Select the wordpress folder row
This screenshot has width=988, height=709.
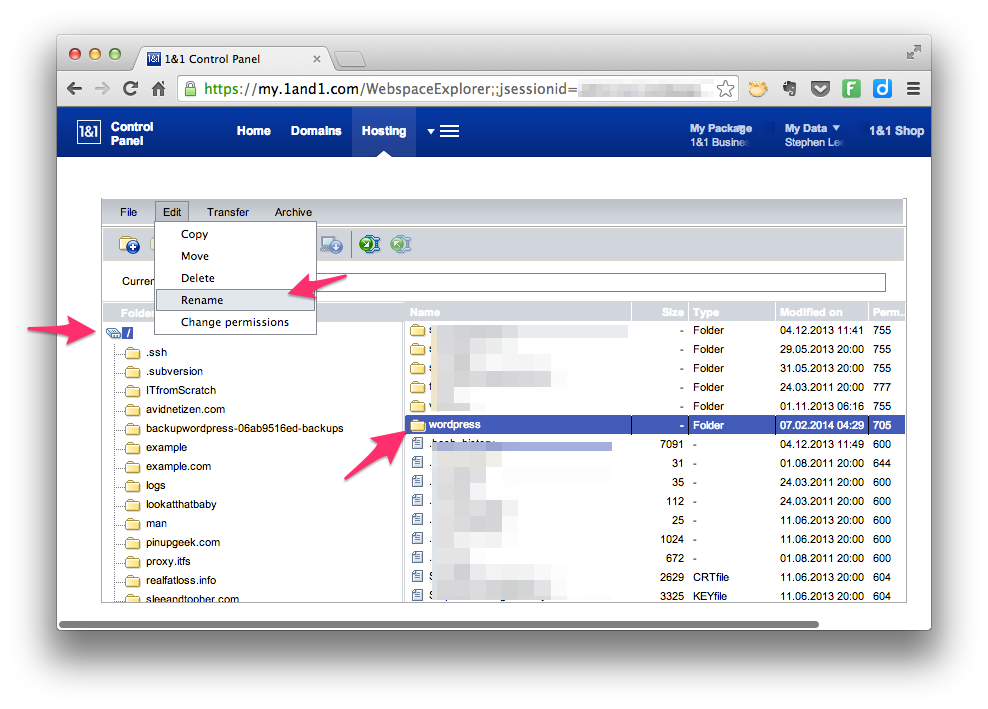coord(655,425)
